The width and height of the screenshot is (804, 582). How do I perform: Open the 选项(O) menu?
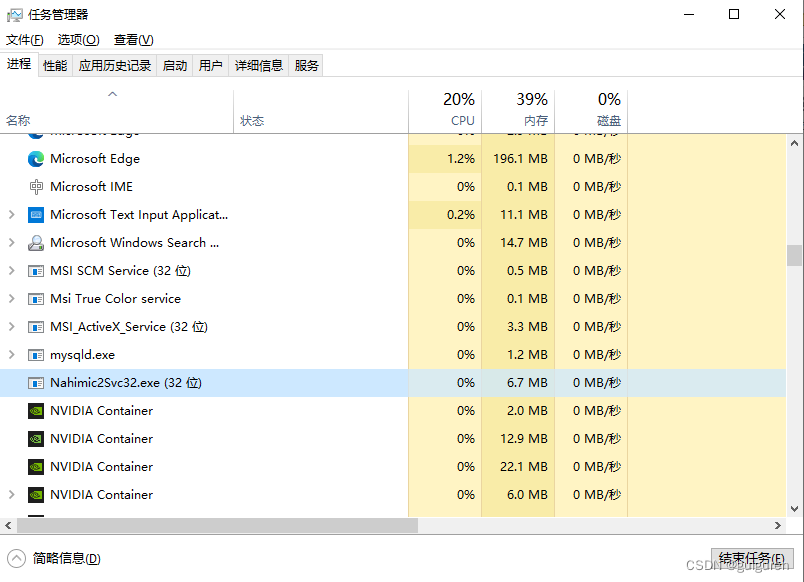[78, 40]
